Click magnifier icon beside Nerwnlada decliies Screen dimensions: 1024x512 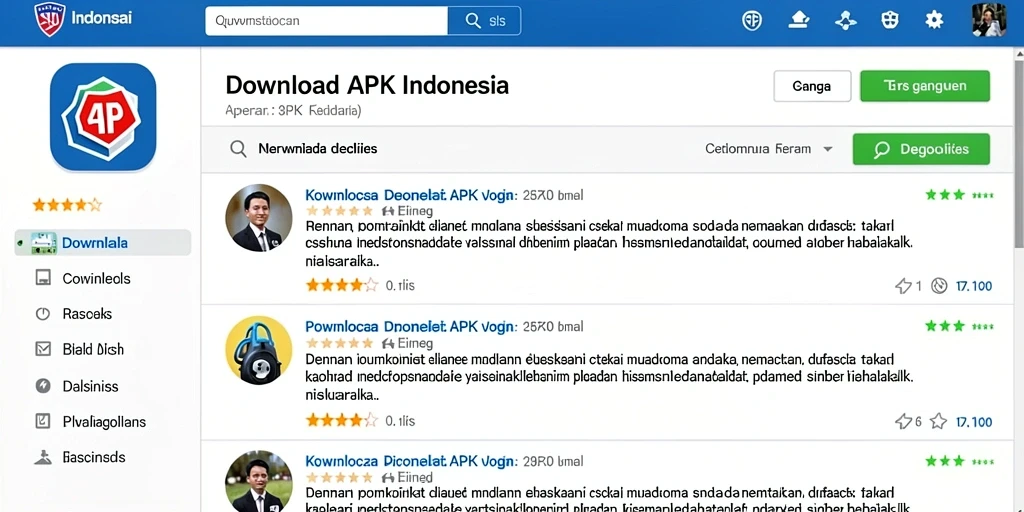click(238, 149)
